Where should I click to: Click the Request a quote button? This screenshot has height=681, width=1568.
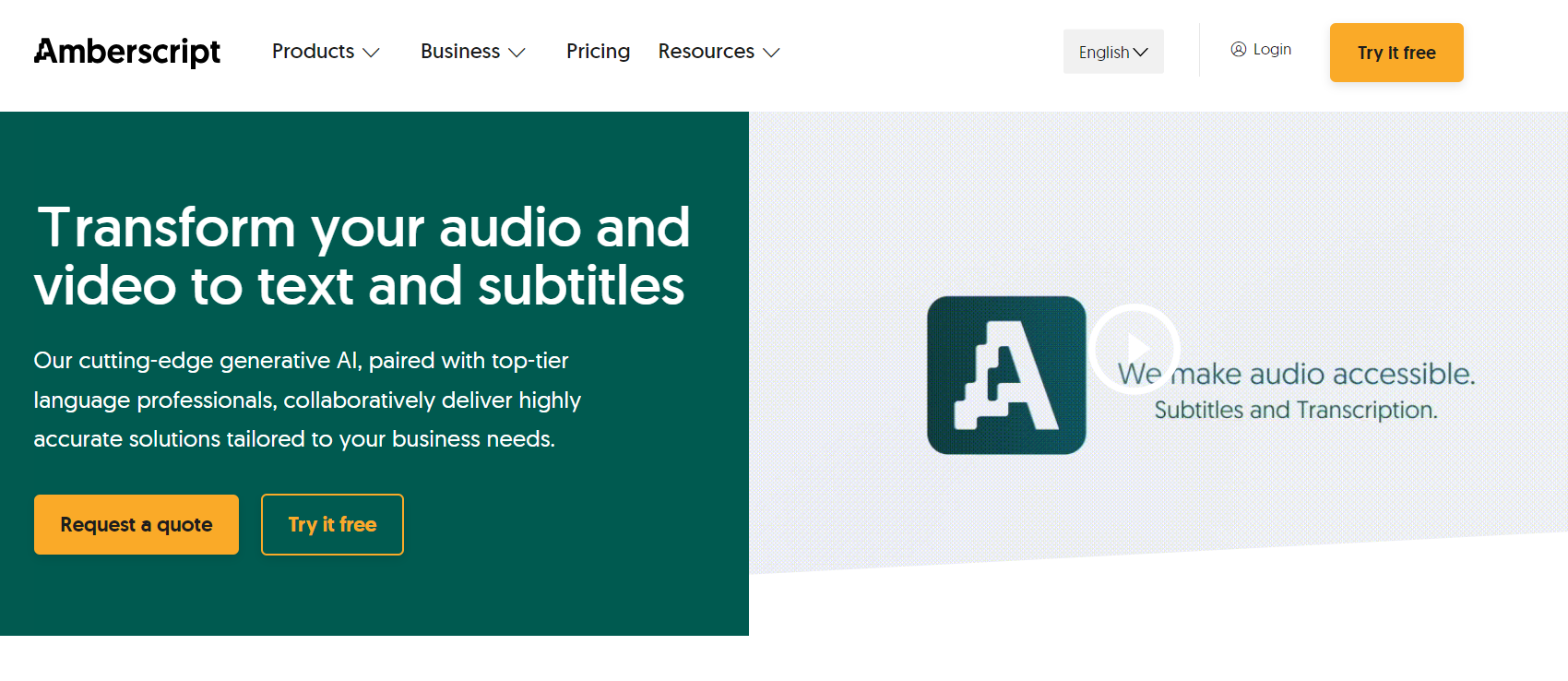[137, 524]
